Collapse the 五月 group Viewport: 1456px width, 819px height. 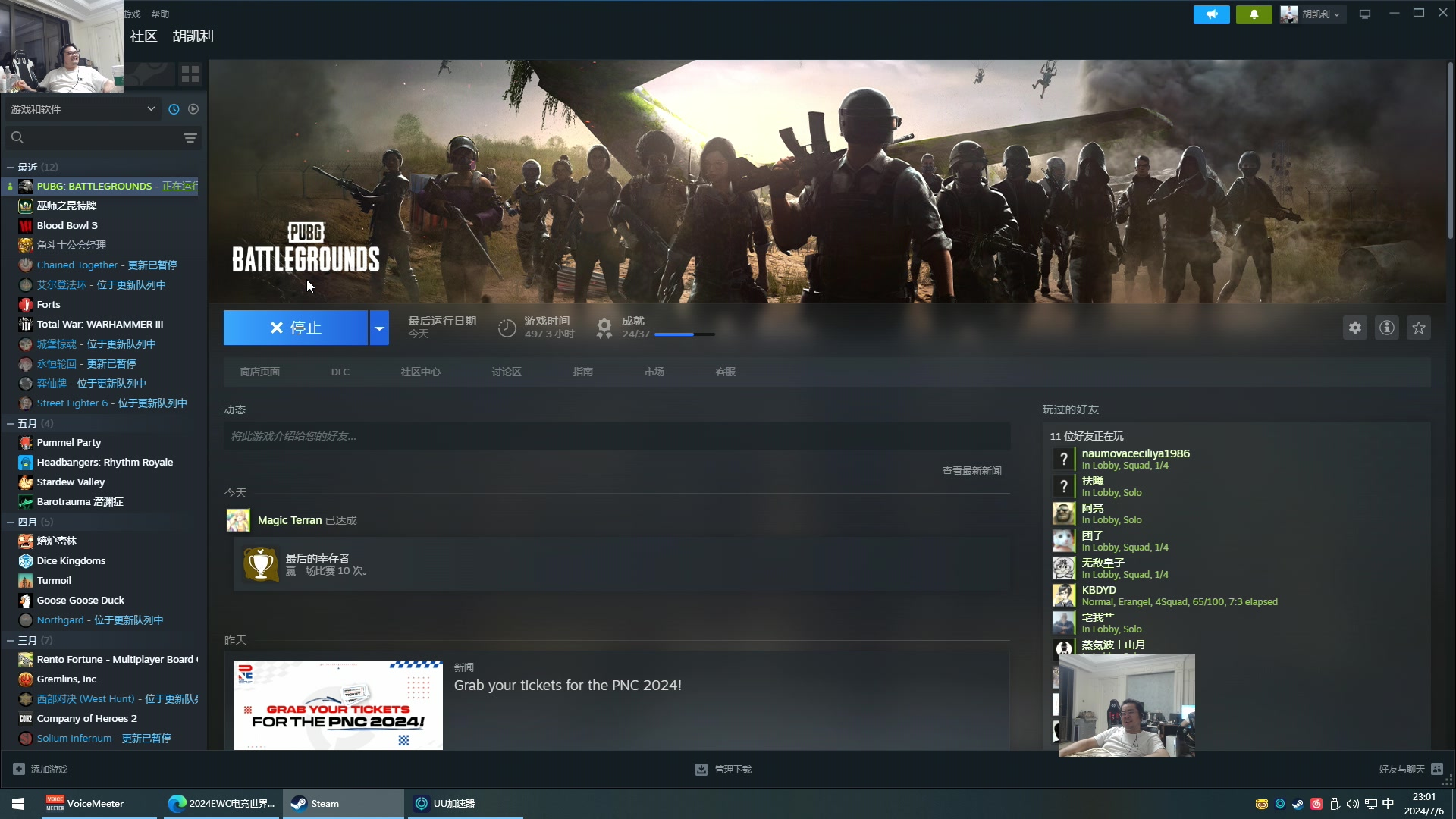coord(11,424)
